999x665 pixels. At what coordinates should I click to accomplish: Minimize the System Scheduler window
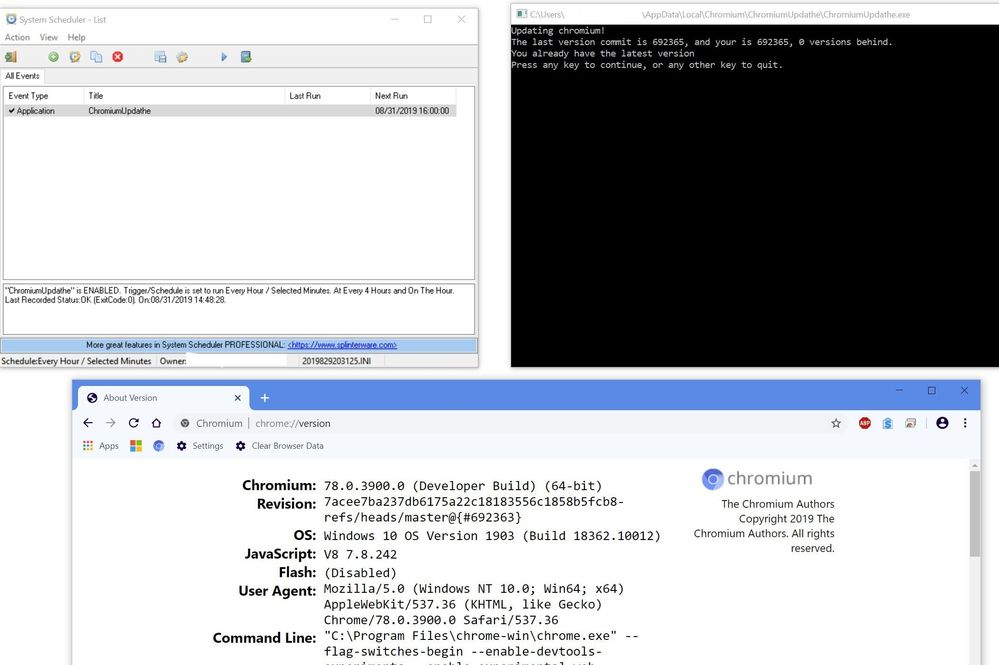pyautogui.click(x=395, y=19)
